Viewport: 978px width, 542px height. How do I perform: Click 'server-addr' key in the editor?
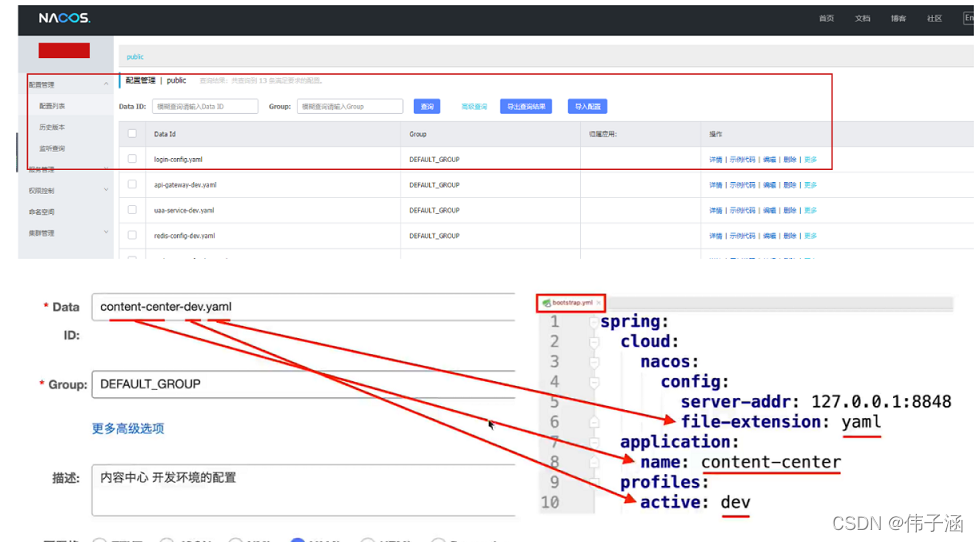click(x=735, y=402)
